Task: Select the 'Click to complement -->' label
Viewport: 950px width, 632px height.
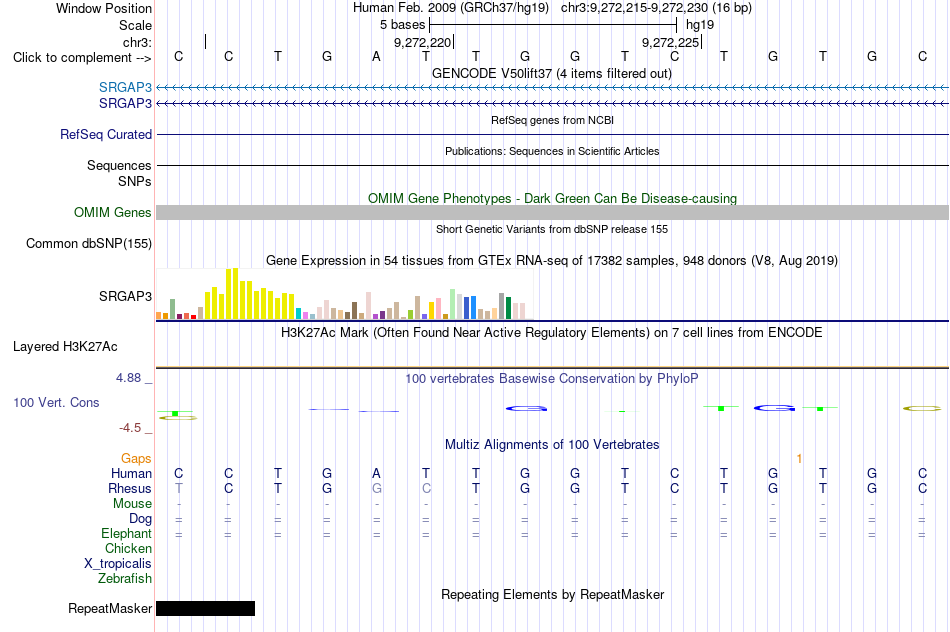Action: coord(82,58)
